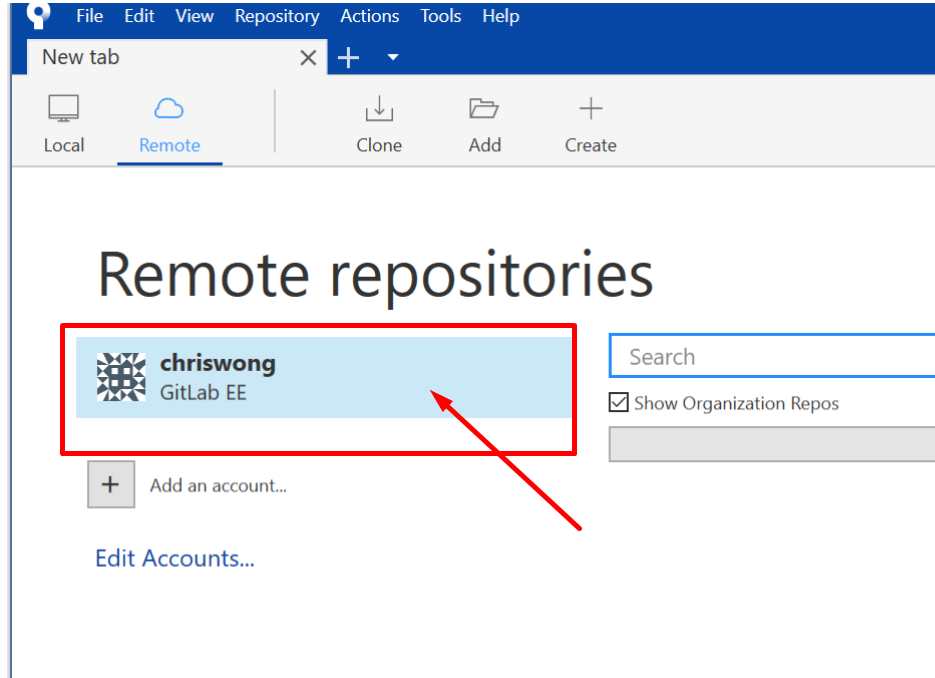Switch to Remote repositories cloud icon

[169, 109]
